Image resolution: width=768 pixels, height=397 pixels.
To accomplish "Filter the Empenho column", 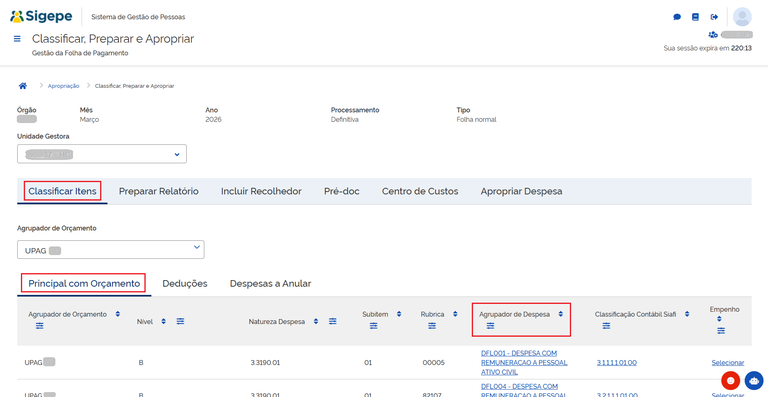I will [721, 331].
